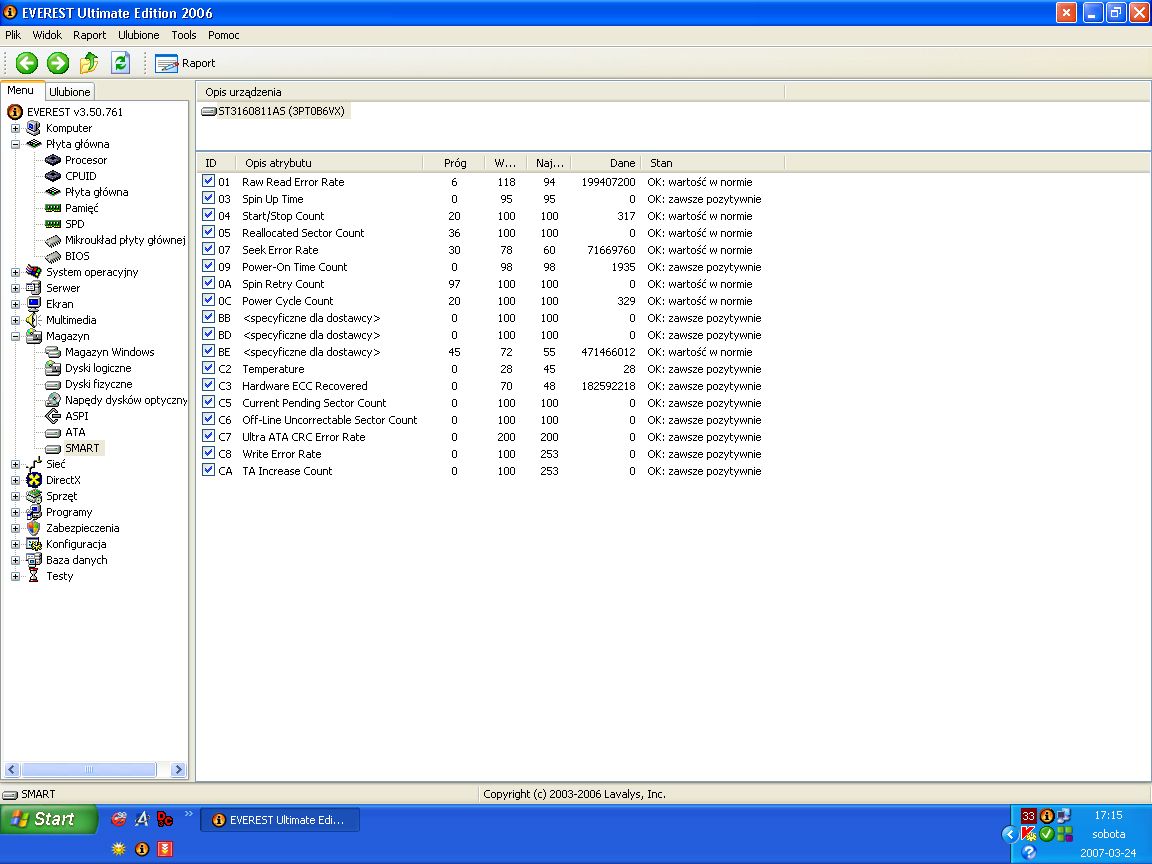Click the Baza danych icon
Image resolution: width=1152 pixels, height=864 pixels.
[x=34, y=560]
